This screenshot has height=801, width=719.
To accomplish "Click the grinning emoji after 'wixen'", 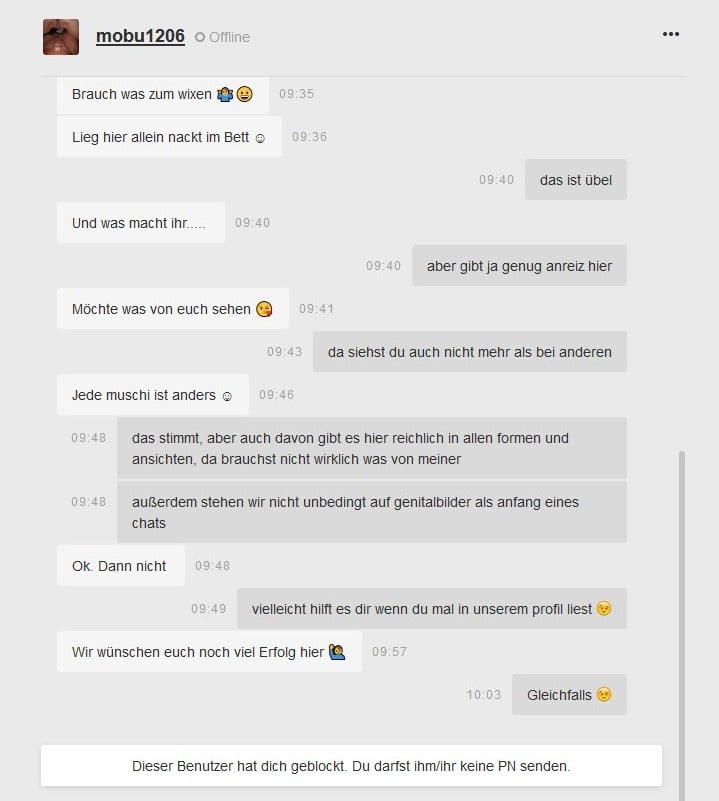I will (x=245, y=94).
